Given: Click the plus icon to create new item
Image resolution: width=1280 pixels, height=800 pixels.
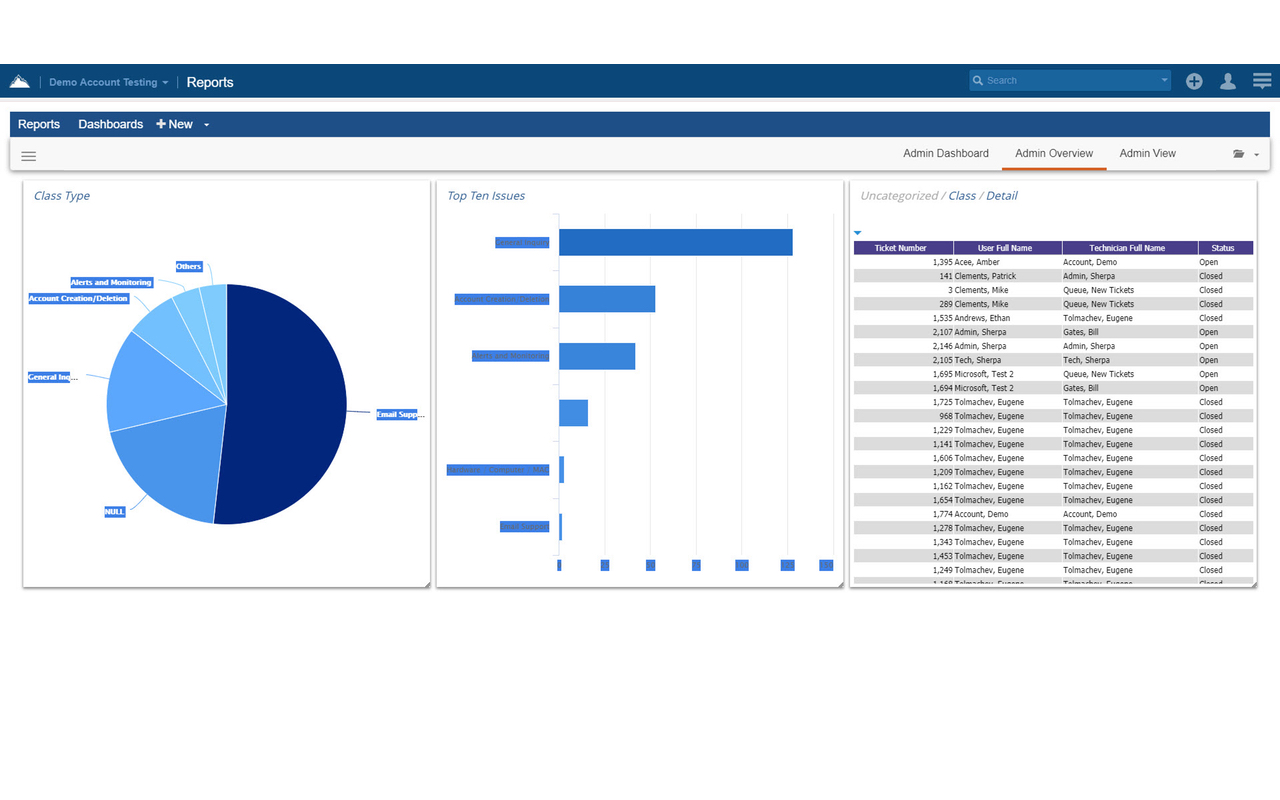Looking at the screenshot, I should [x=1194, y=81].
